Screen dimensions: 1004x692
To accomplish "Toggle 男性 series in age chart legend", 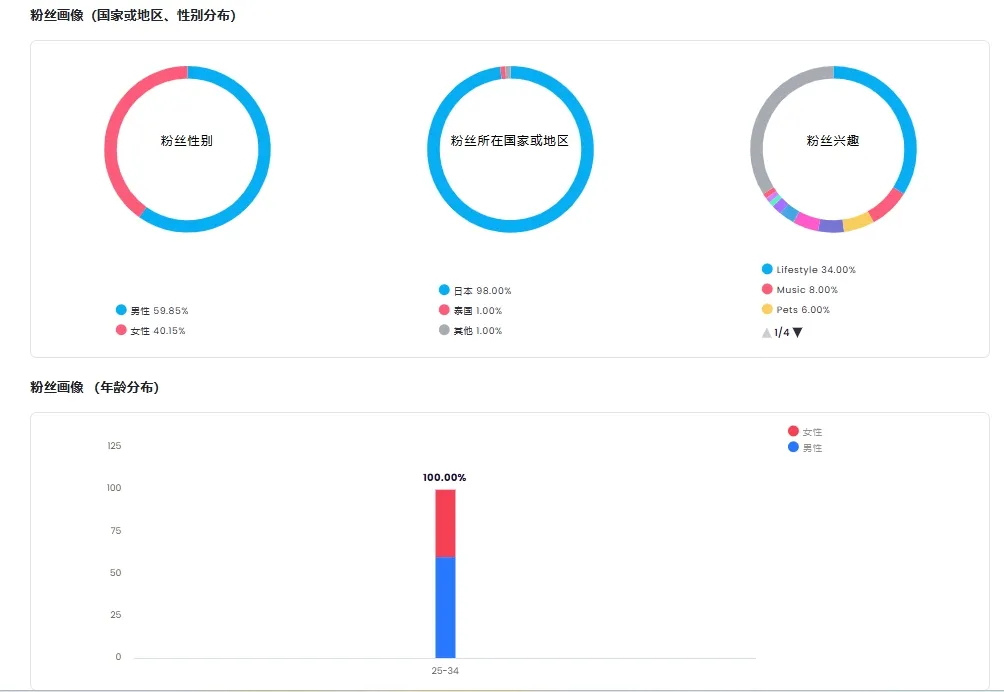I will pyautogui.click(x=806, y=447).
